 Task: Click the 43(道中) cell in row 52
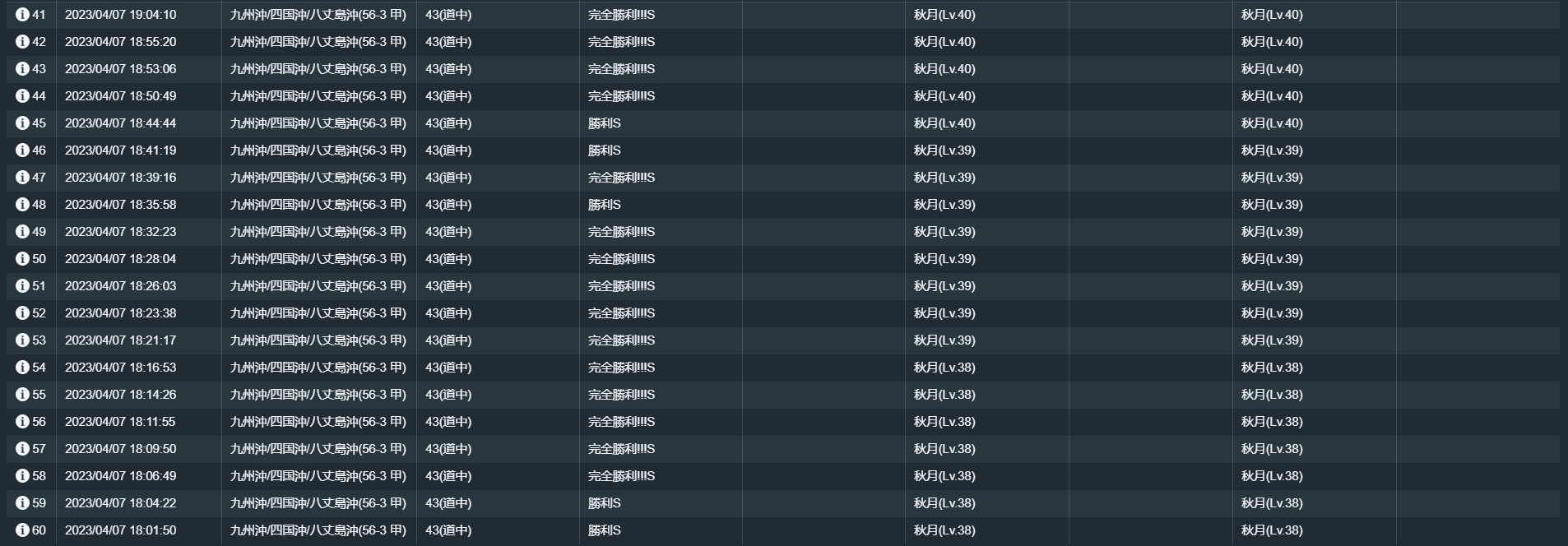click(x=448, y=313)
